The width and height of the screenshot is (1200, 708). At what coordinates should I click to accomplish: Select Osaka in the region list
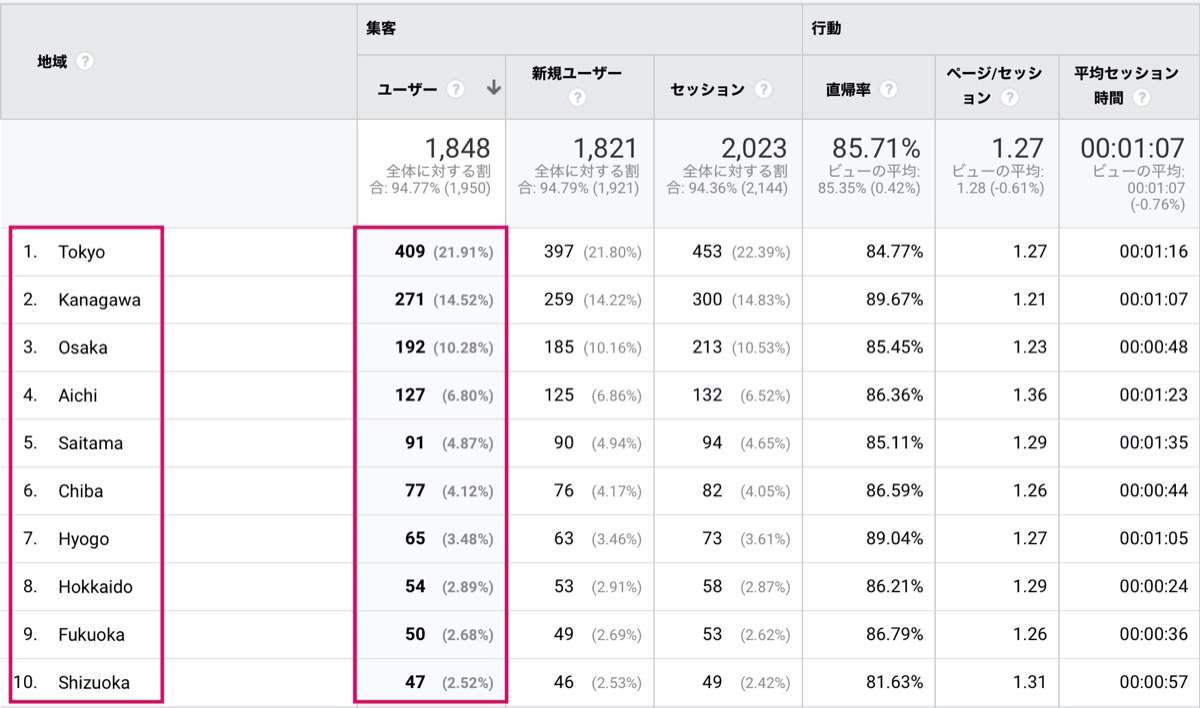[x=83, y=348]
